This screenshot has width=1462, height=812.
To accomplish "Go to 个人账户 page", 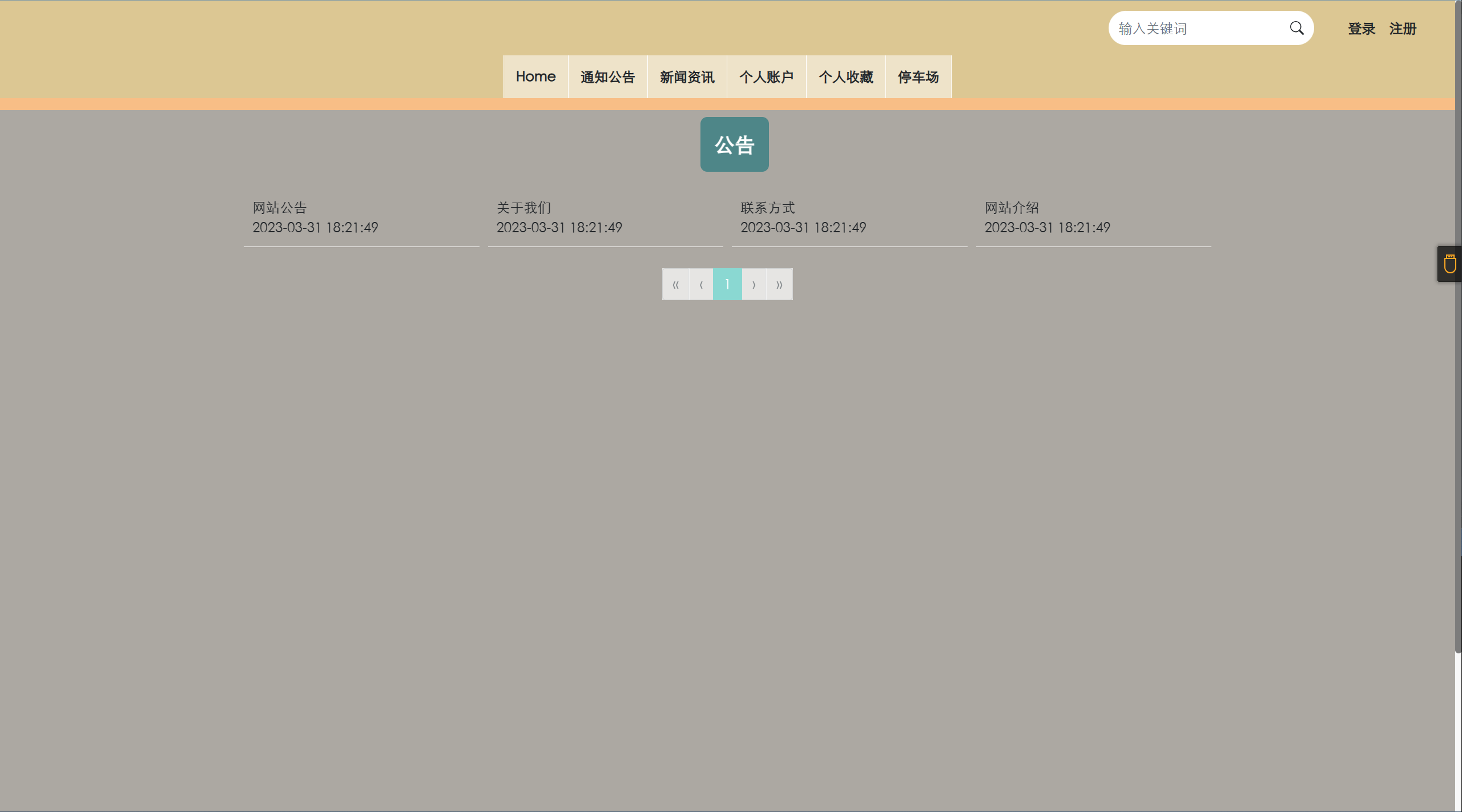I will (766, 76).
